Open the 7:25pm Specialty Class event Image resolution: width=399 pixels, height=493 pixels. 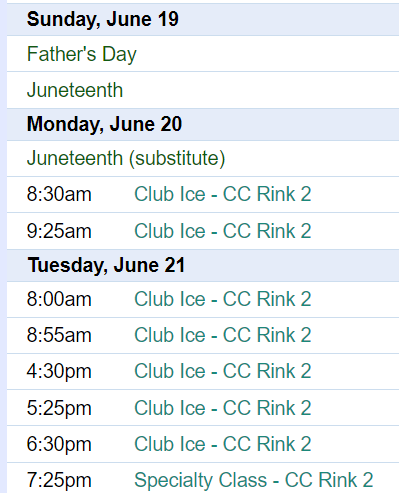tap(254, 480)
